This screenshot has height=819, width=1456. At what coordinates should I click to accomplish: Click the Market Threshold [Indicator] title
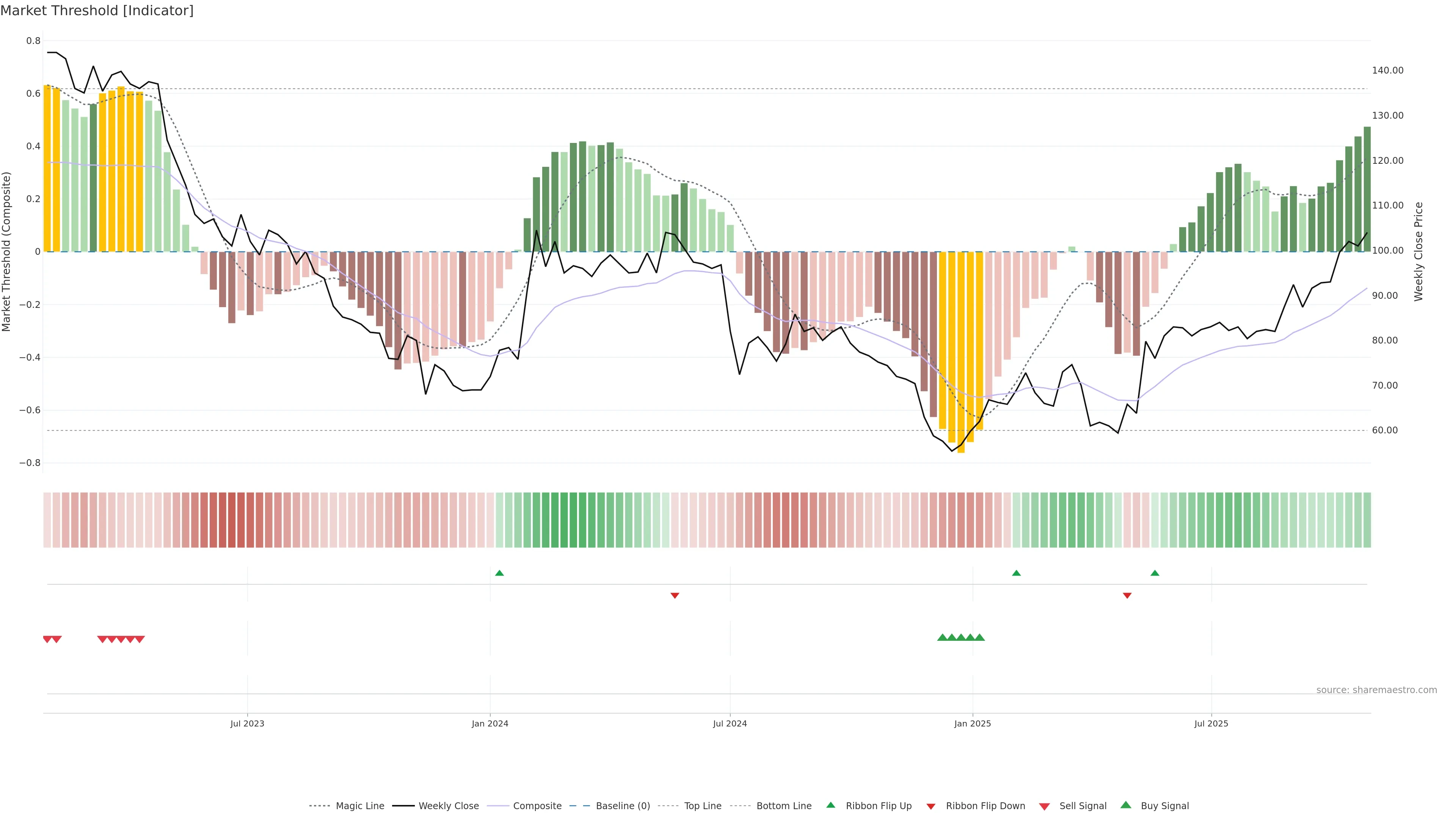97,11
